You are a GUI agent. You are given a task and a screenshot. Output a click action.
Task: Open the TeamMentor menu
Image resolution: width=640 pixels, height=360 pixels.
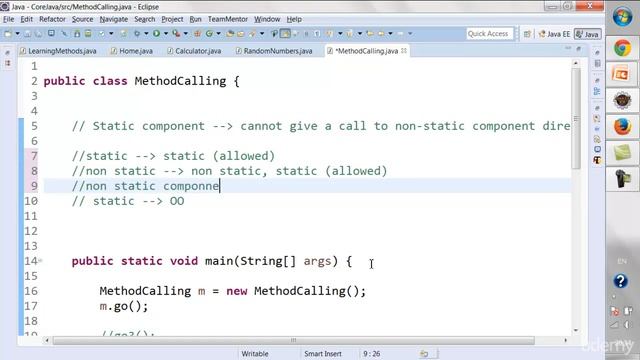[x=228, y=19]
